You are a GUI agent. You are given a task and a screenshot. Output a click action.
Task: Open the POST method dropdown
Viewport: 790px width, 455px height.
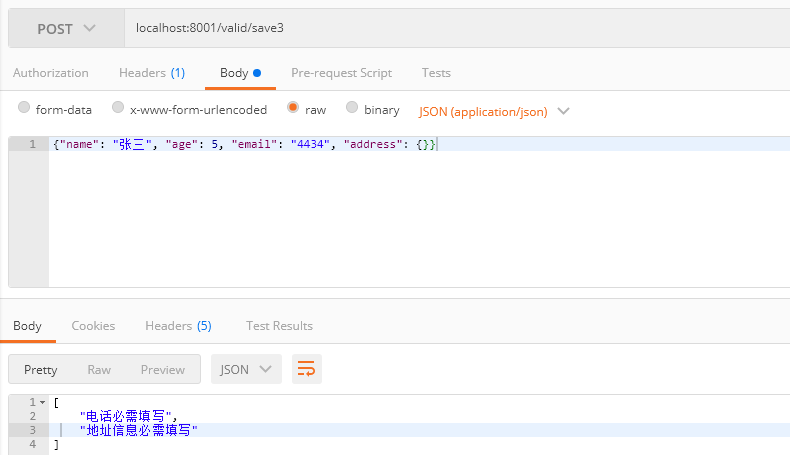coord(67,29)
